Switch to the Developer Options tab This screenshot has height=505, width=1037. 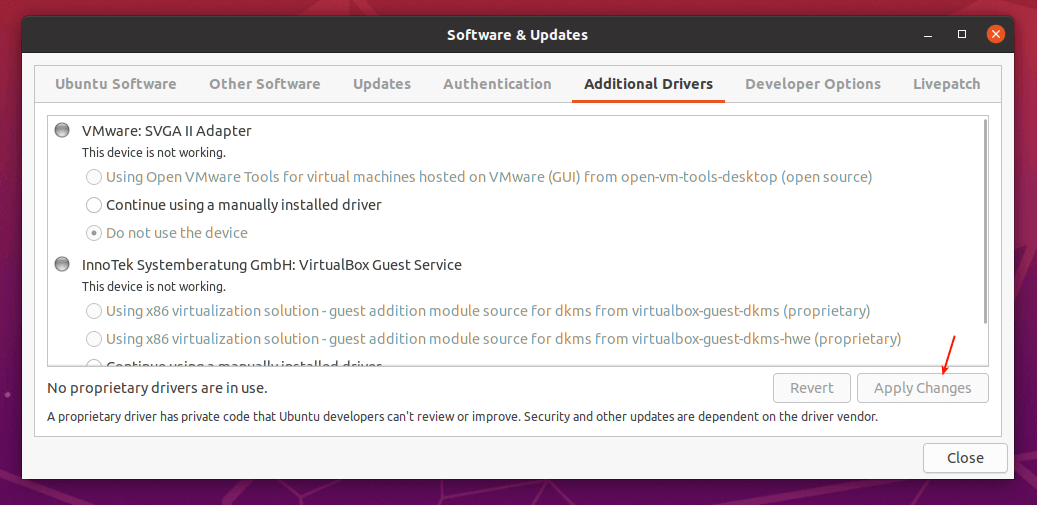812,84
